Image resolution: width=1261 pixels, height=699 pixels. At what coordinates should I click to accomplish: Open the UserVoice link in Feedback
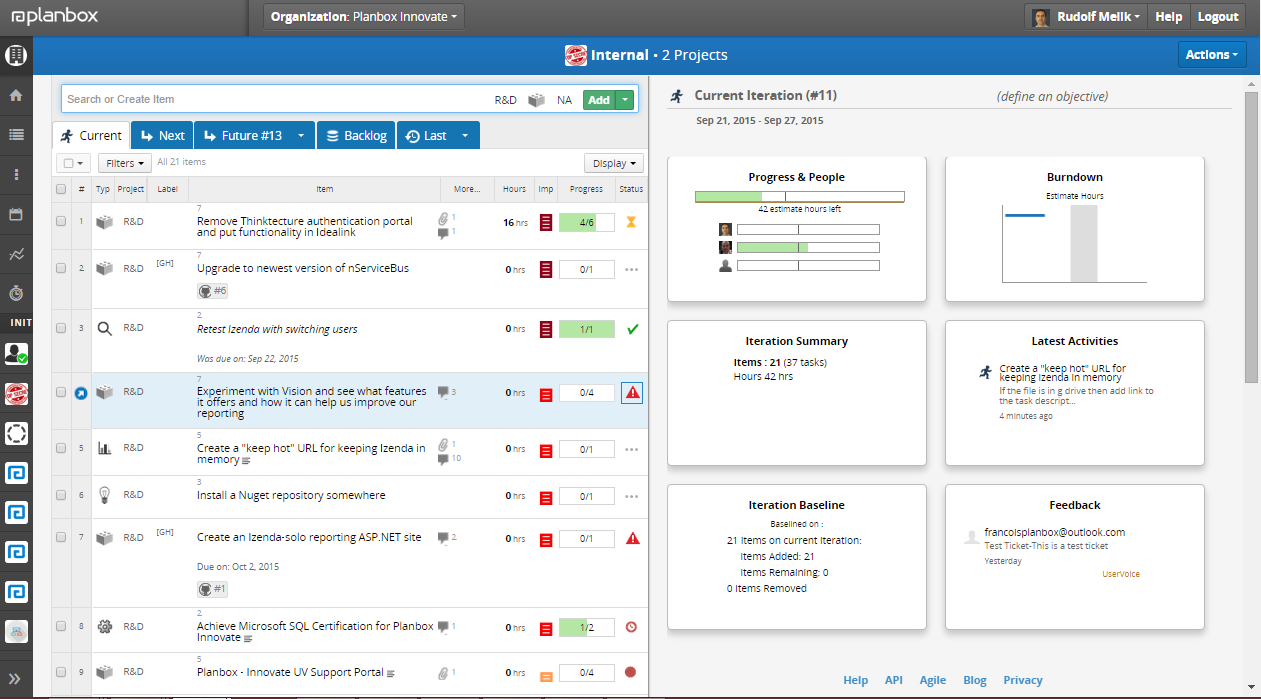(x=1120, y=574)
